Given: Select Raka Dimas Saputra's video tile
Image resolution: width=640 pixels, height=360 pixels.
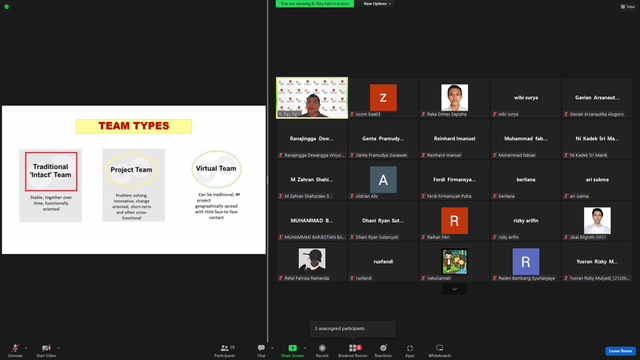Looking at the screenshot, I should 454,98.
